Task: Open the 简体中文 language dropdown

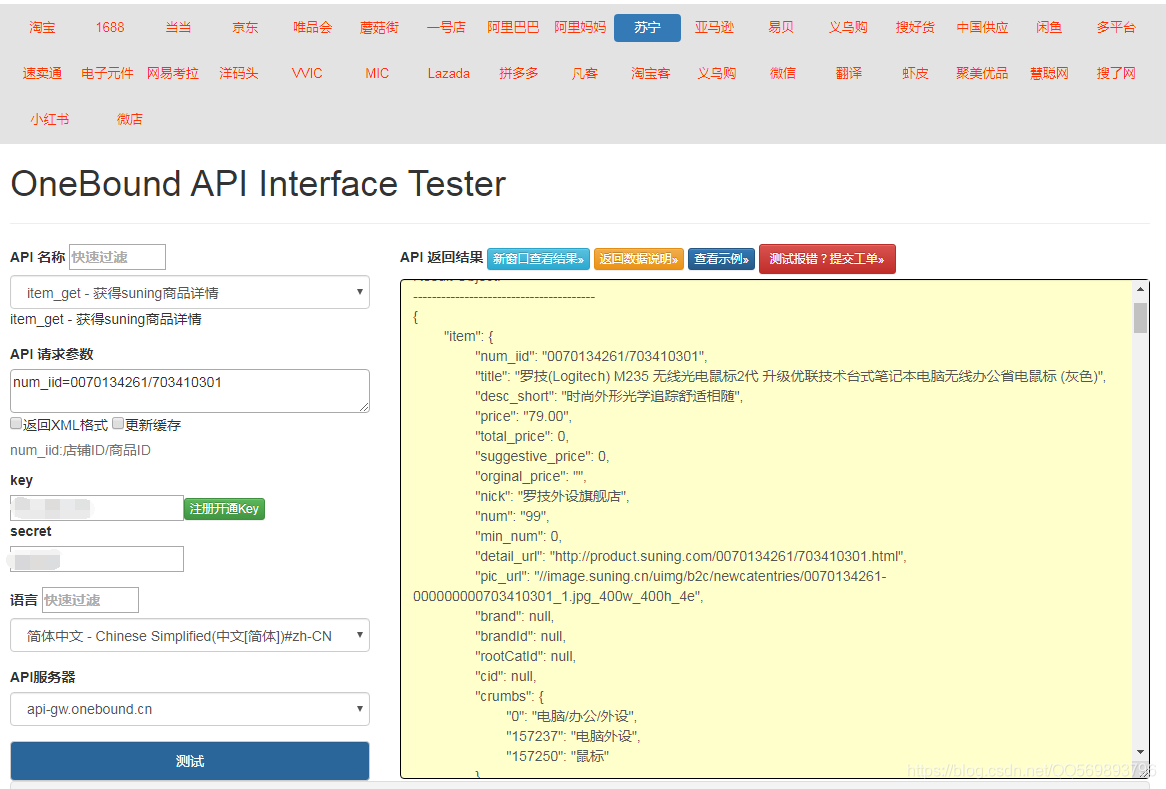Action: click(190, 636)
